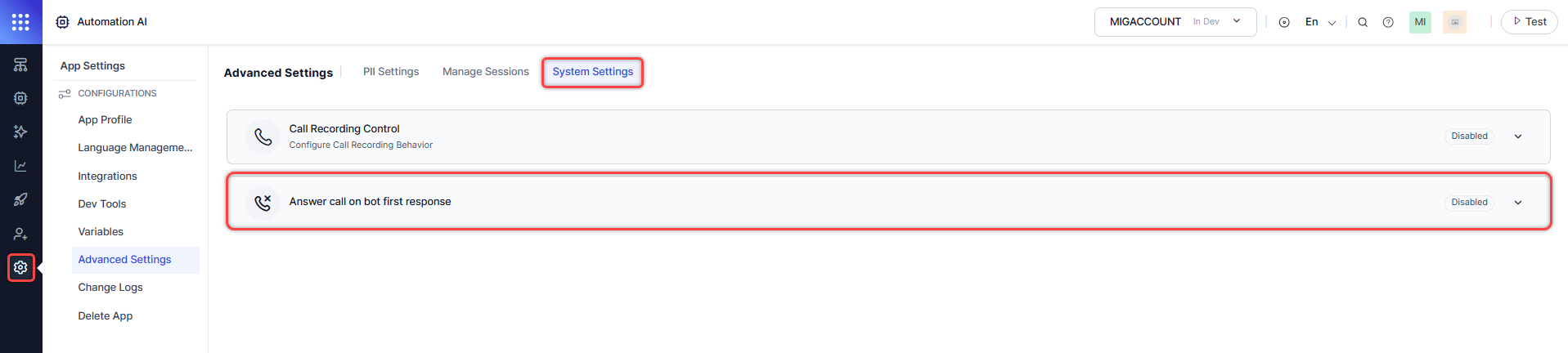
Task: Open the analytics chart sidebar icon
Action: click(x=20, y=166)
